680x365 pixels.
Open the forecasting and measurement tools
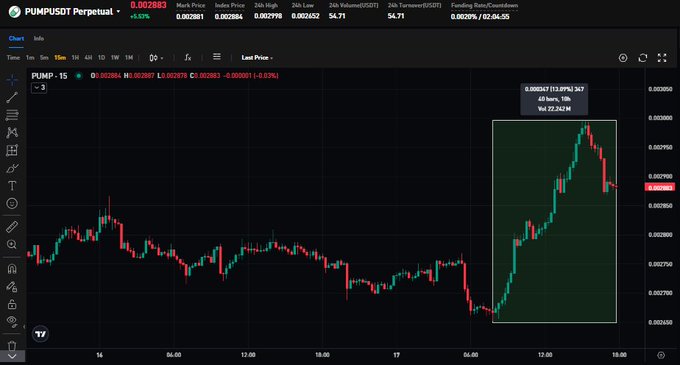click(x=12, y=150)
